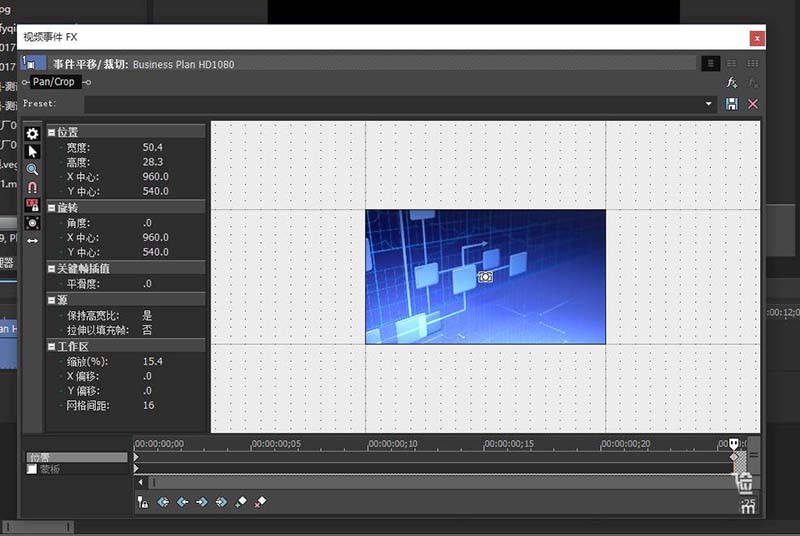Collapse the 位置 property group
Image resolution: width=800 pixels, height=536 pixels.
52,133
